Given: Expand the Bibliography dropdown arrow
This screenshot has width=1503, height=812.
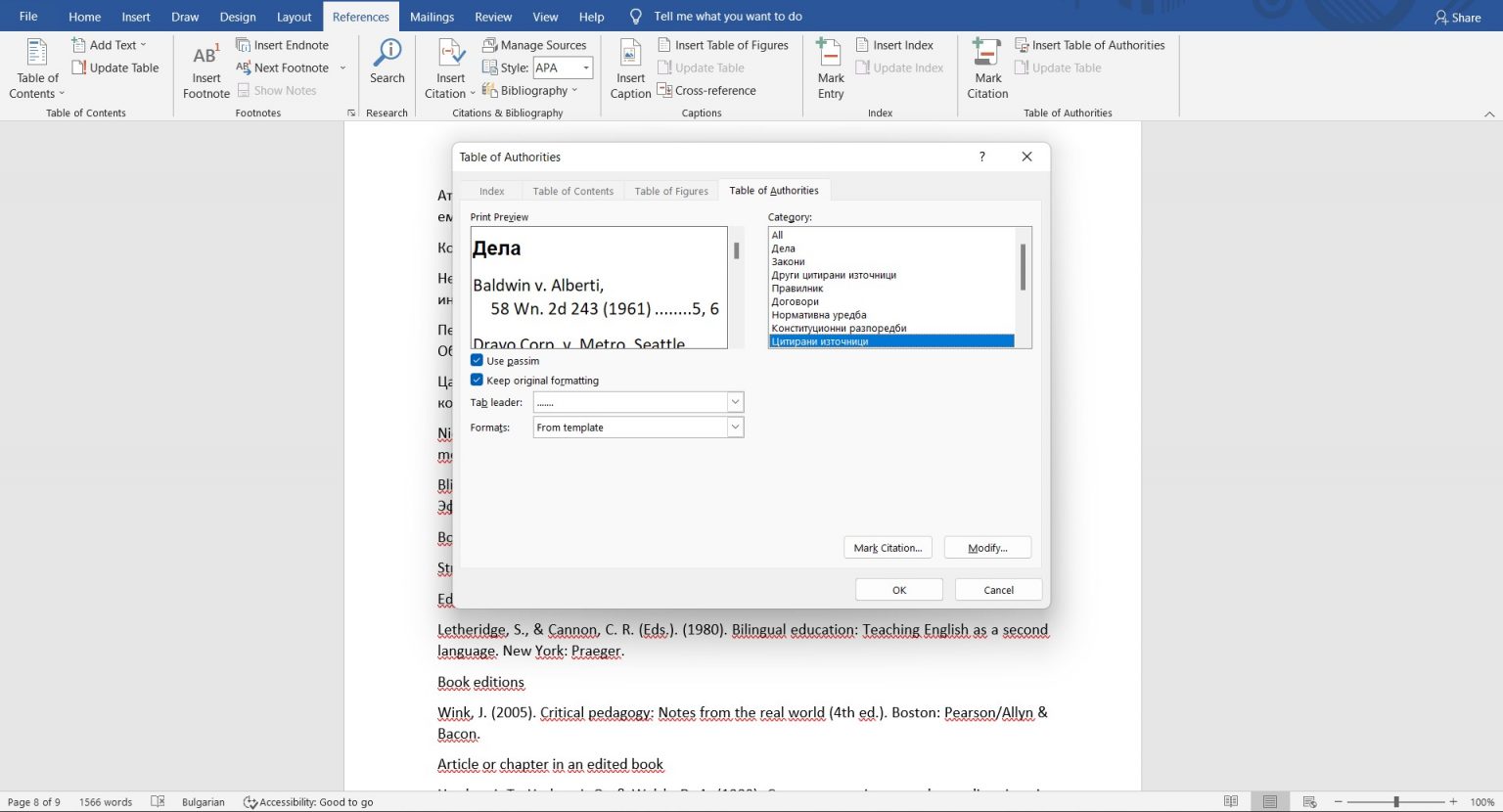Looking at the screenshot, I should 574,90.
